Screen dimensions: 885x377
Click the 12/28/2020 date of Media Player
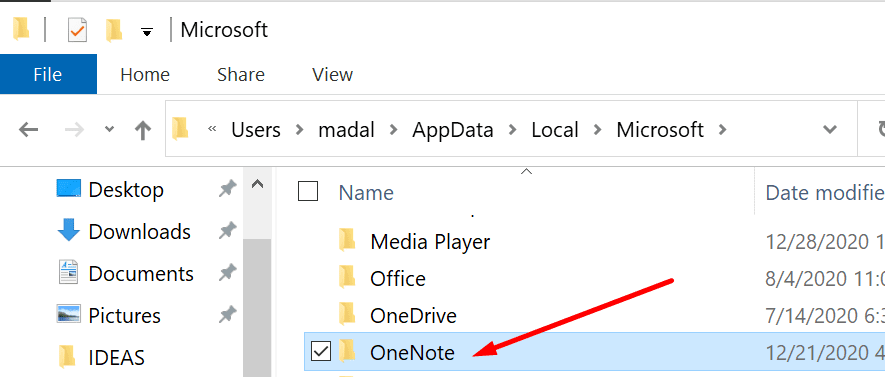(825, 243)
